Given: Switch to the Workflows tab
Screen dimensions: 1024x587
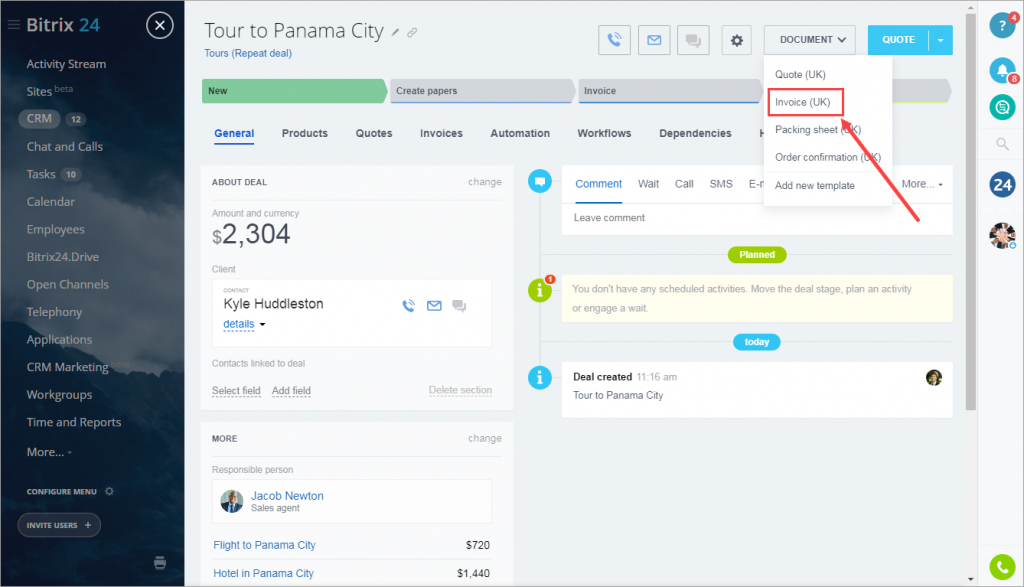Looking at the screenshot, I should (x=604, y=133).
